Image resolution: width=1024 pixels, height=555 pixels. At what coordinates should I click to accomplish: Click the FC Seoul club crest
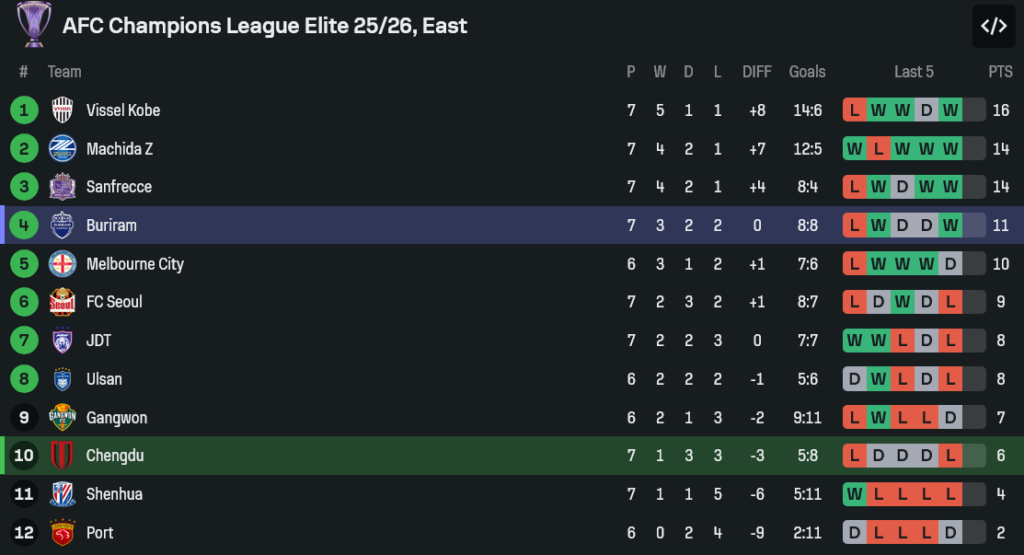click(x=63, y=302)
